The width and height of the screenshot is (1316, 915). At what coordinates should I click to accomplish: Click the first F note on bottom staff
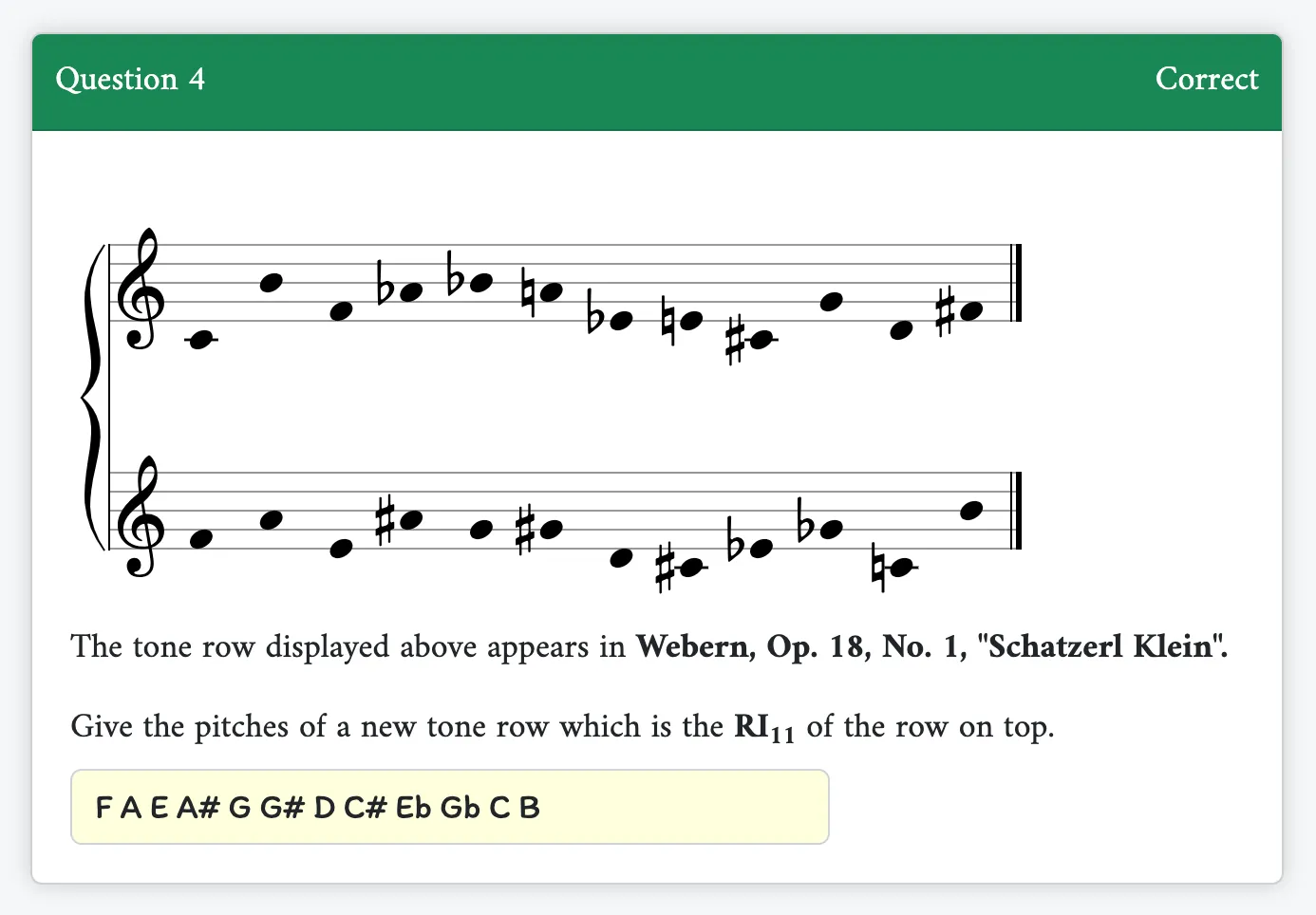(200, 539)
